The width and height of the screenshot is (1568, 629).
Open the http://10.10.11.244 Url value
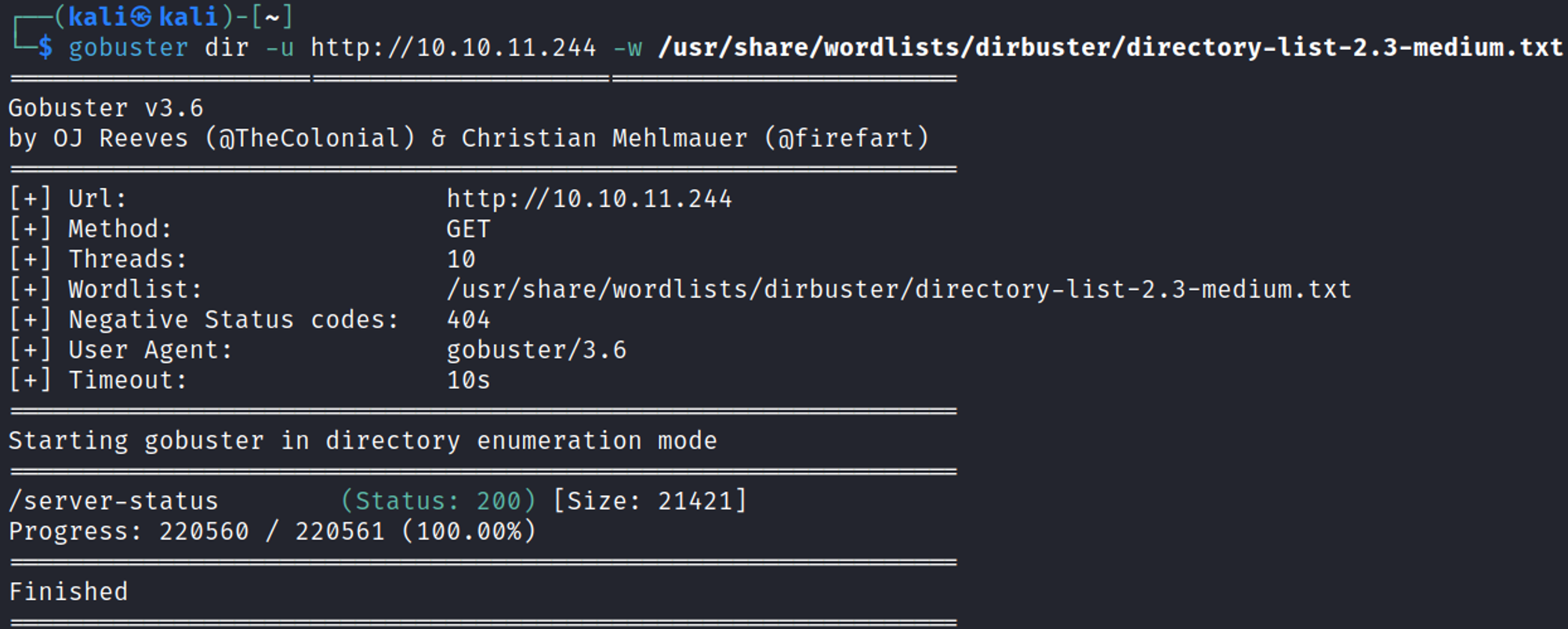[x=589, y=198]
